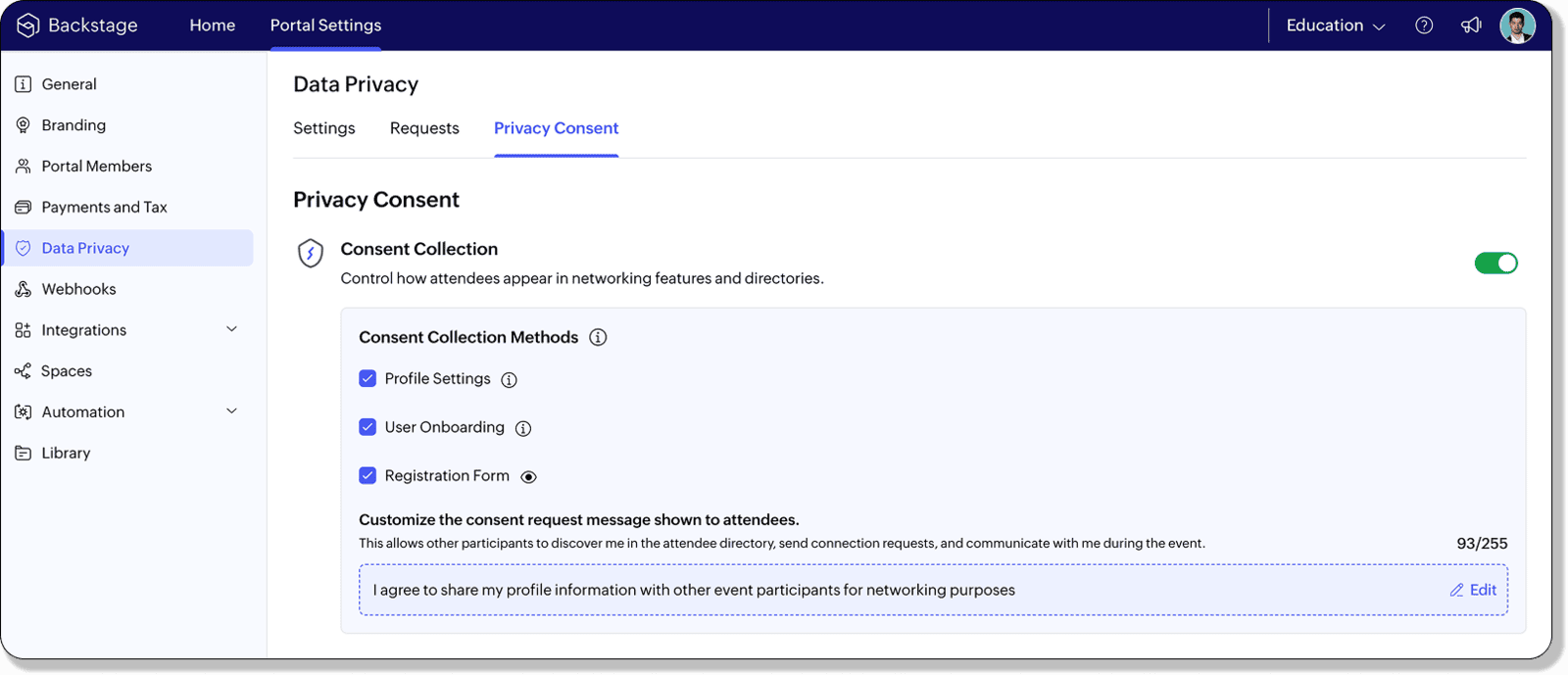Click info icon beside Profile Settings

(x=509, y=380)
